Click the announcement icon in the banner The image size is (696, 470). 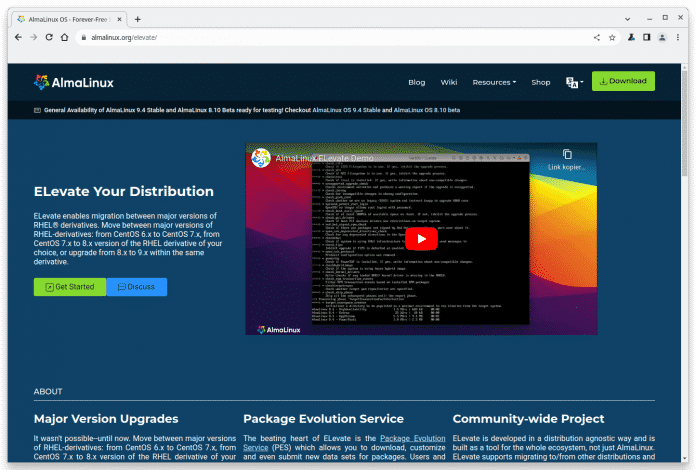(37, 111)
